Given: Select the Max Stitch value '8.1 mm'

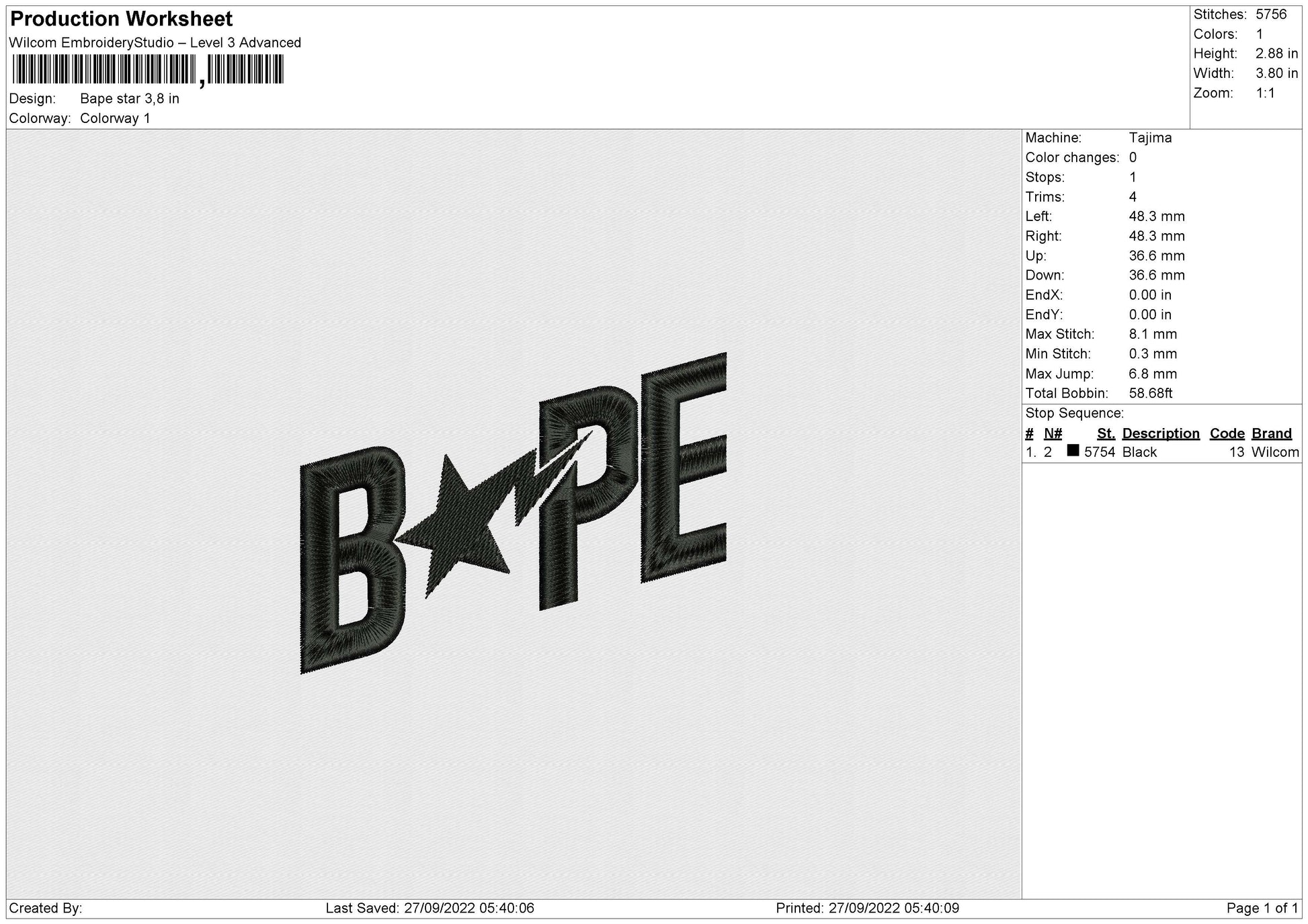Looking at the screenshot, I should tap(1153, 334).
